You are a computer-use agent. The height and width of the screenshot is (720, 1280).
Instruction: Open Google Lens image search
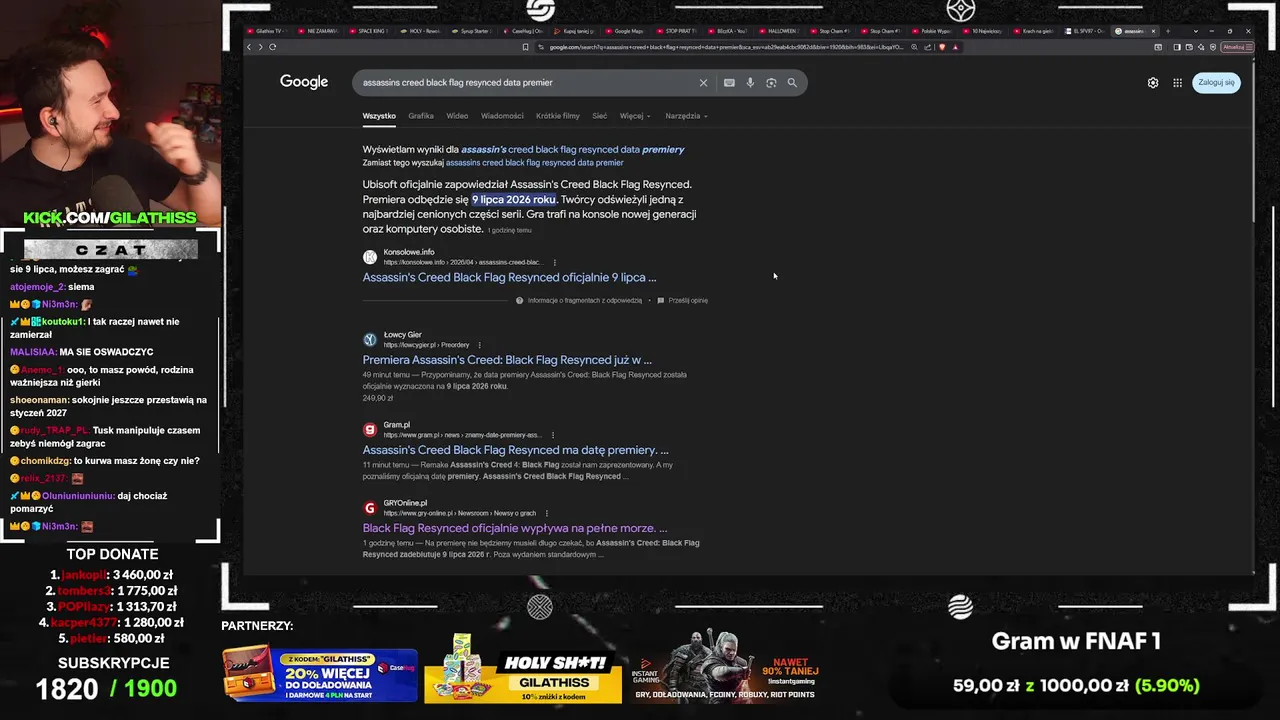coord(771,83)
